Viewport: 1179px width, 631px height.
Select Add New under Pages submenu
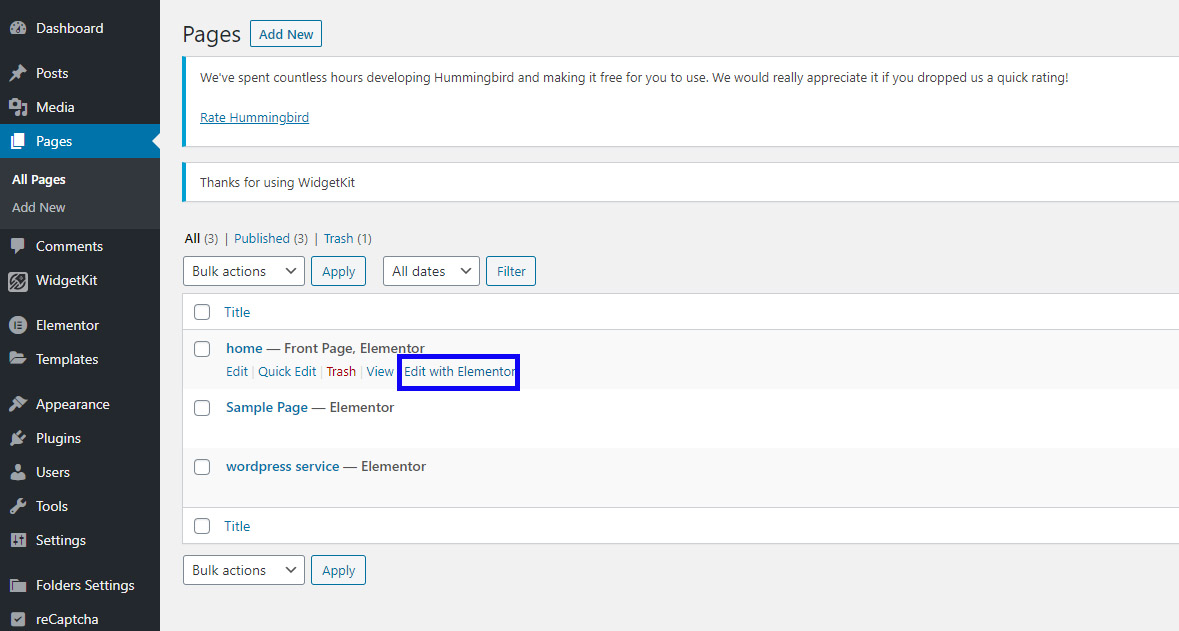pyautogui.click(x=38, y=208)
